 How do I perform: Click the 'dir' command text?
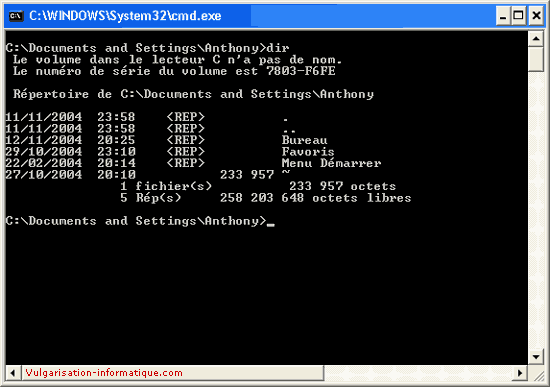278,48
